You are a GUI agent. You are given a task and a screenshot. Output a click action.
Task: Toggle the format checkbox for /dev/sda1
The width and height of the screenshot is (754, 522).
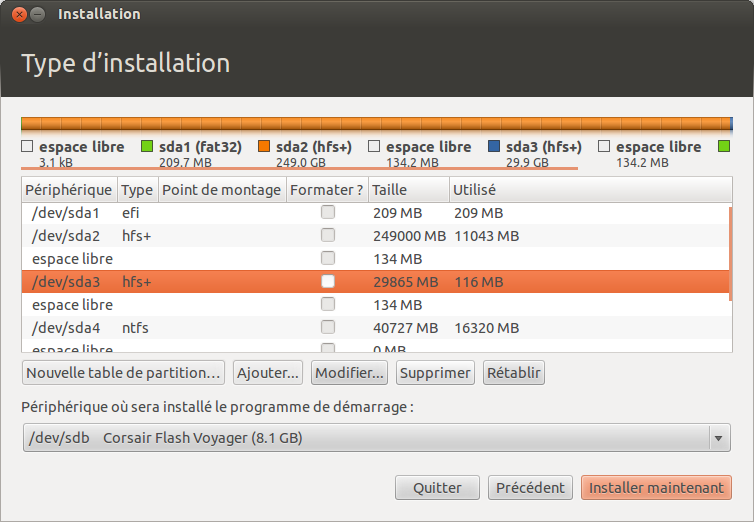(328, 212)
